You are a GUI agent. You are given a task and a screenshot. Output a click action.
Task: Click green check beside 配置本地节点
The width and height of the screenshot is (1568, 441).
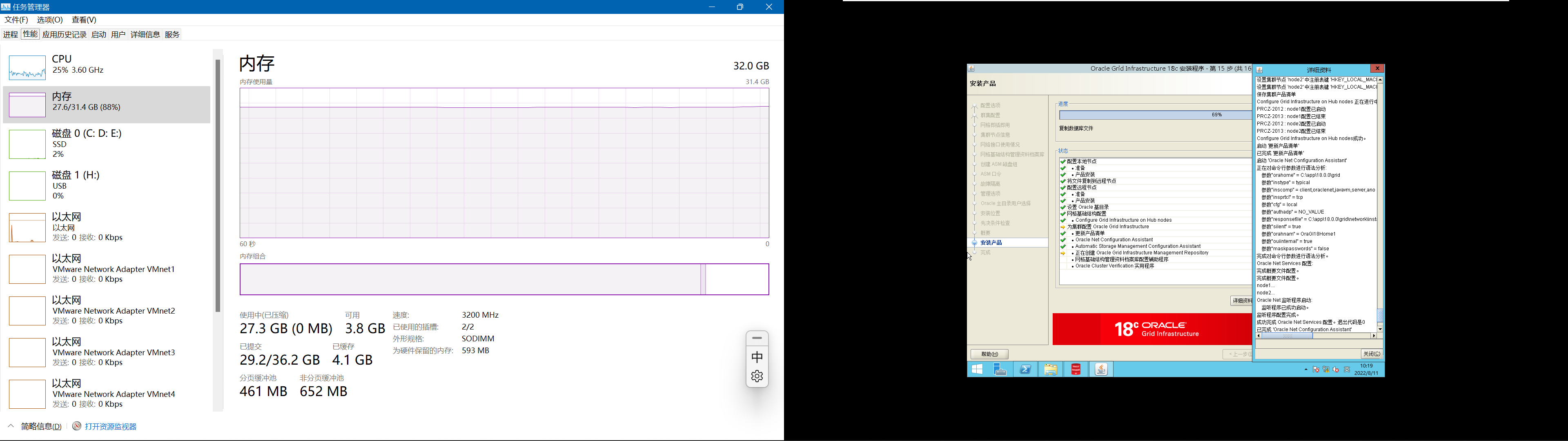tap(1063, 161)
